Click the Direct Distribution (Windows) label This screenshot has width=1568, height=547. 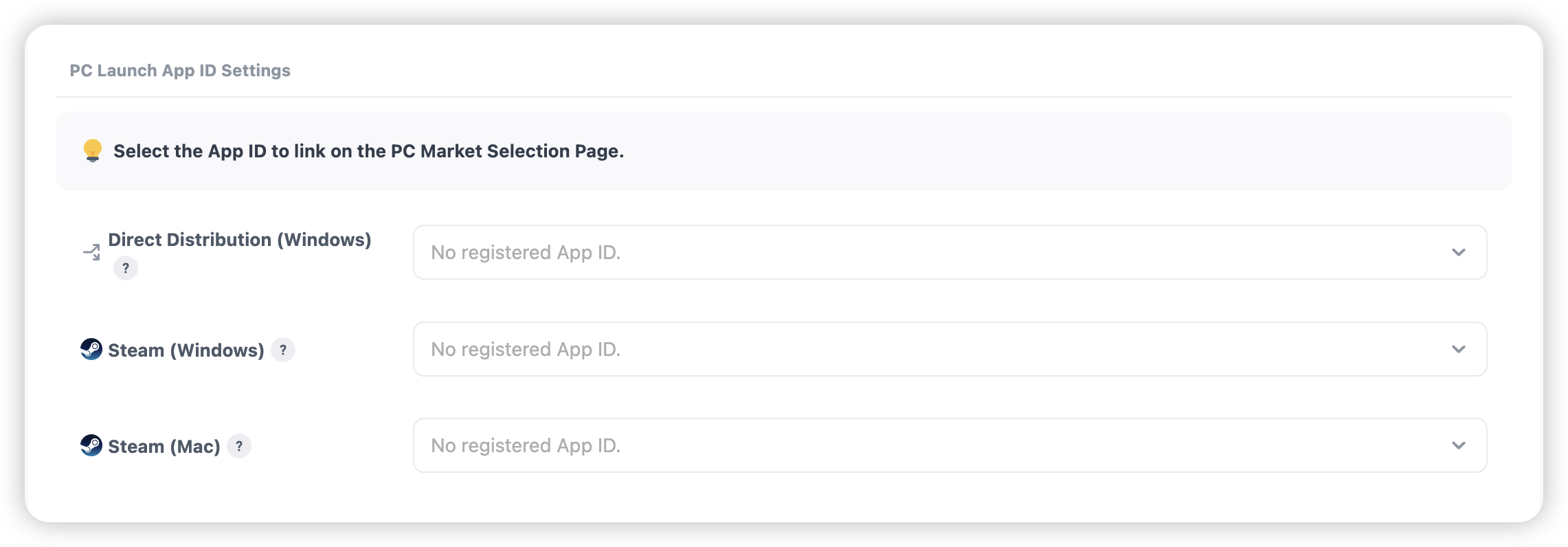[x=239, y=240]
